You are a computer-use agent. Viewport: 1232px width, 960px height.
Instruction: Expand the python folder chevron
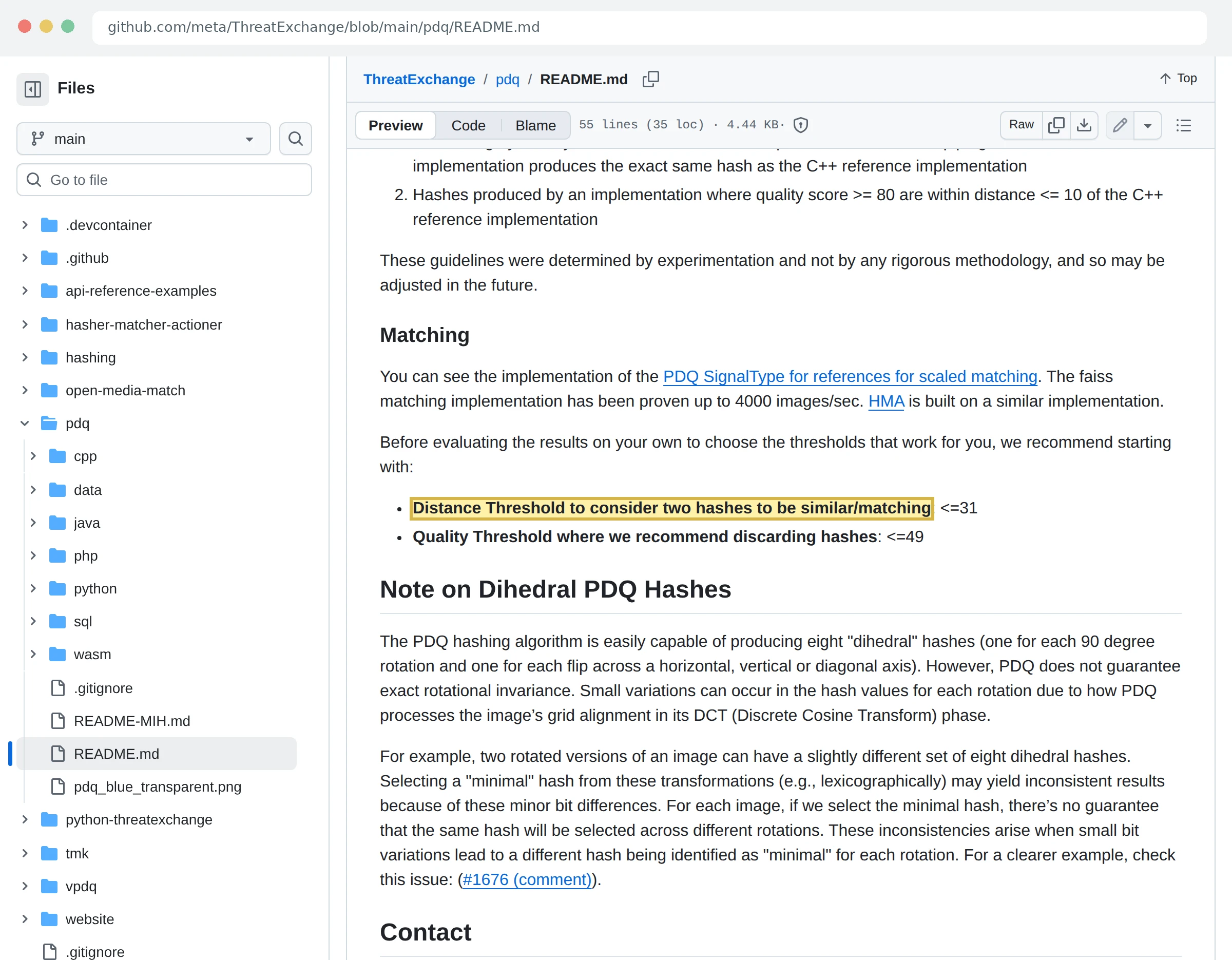click(33, 589)
